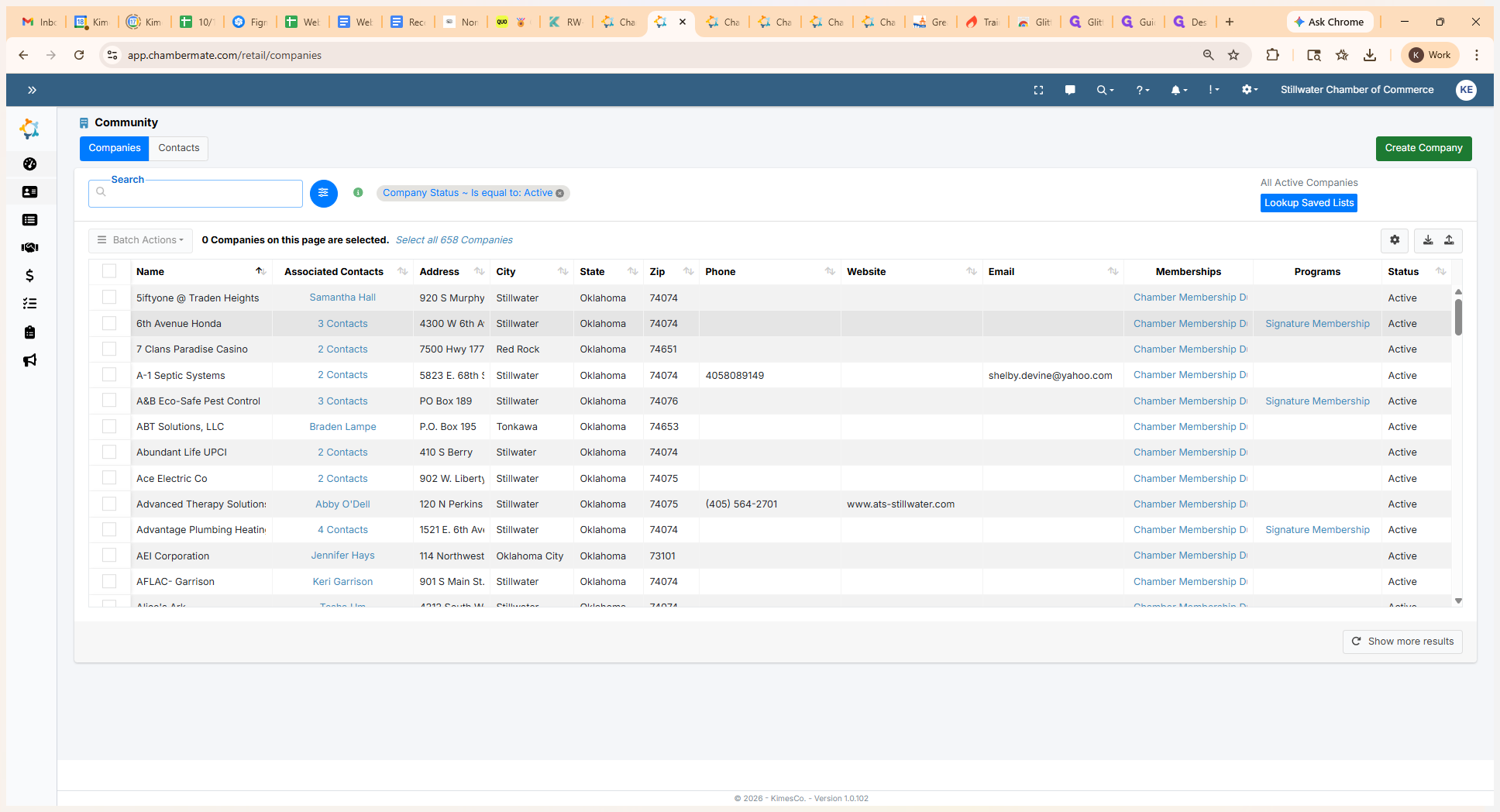Screen dimensions: 1500x812
Task: Click the table settings gear icon
Action: (x=1394, y=240)
